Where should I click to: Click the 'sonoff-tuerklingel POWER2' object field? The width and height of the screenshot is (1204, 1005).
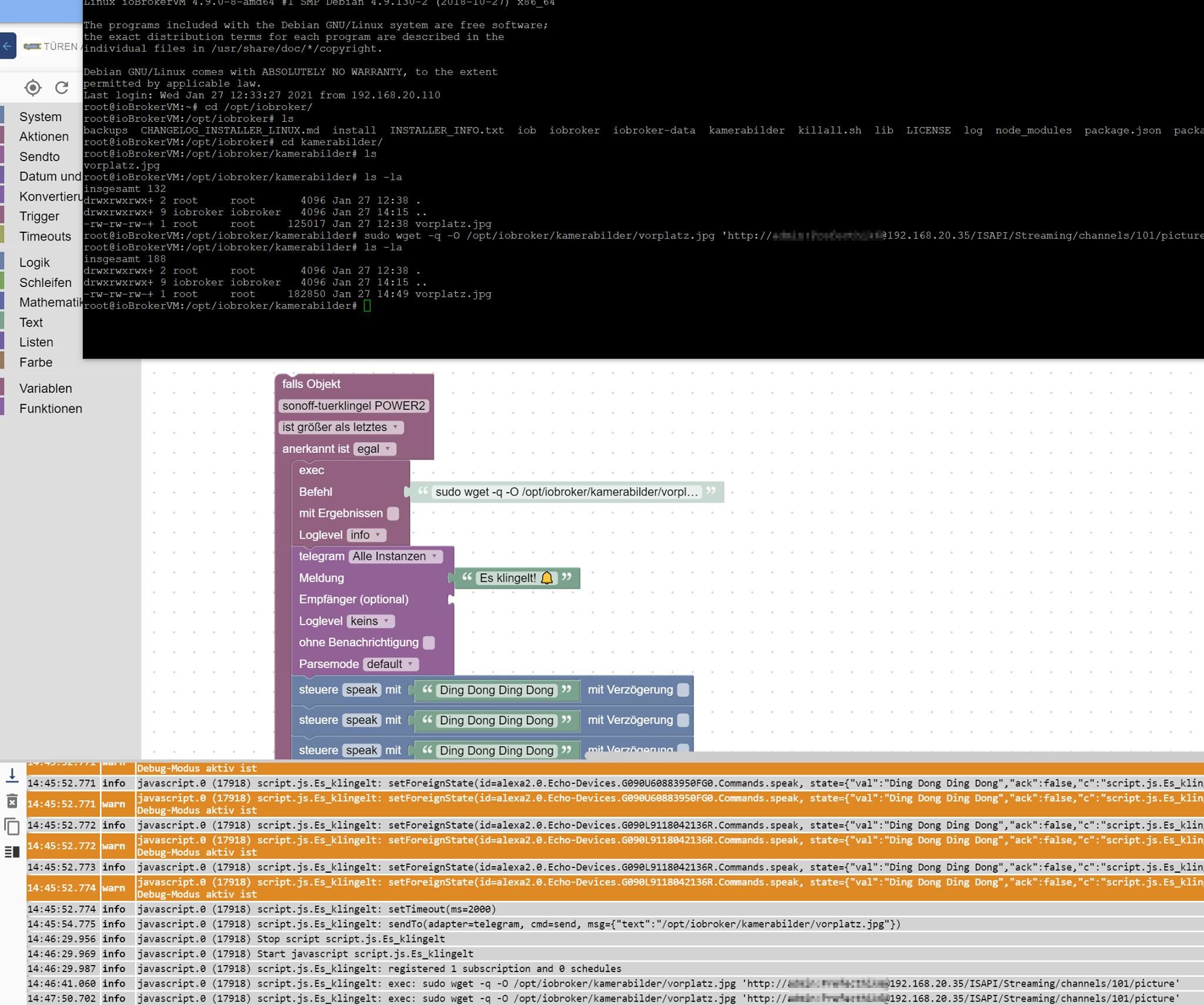(x=353, y=406)
